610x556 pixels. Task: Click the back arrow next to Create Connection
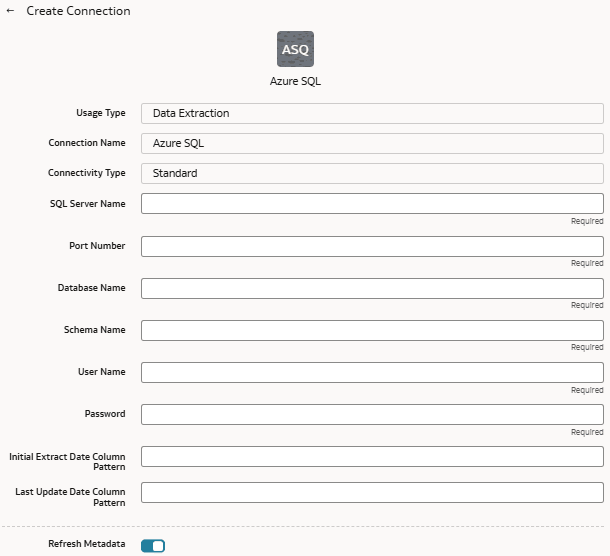pos(11,11)
